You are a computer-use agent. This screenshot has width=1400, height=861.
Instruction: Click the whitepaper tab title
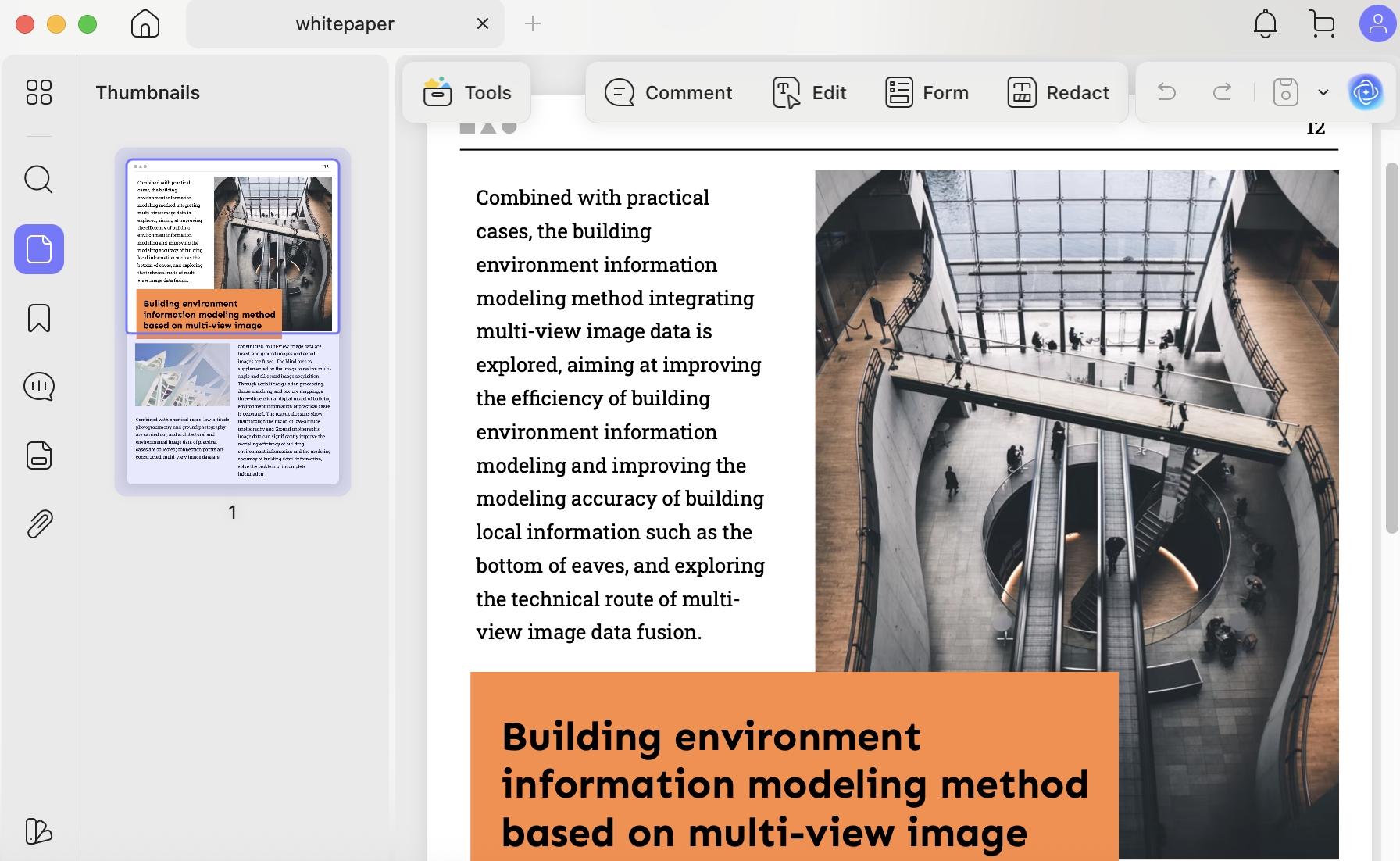click(345, 23)
